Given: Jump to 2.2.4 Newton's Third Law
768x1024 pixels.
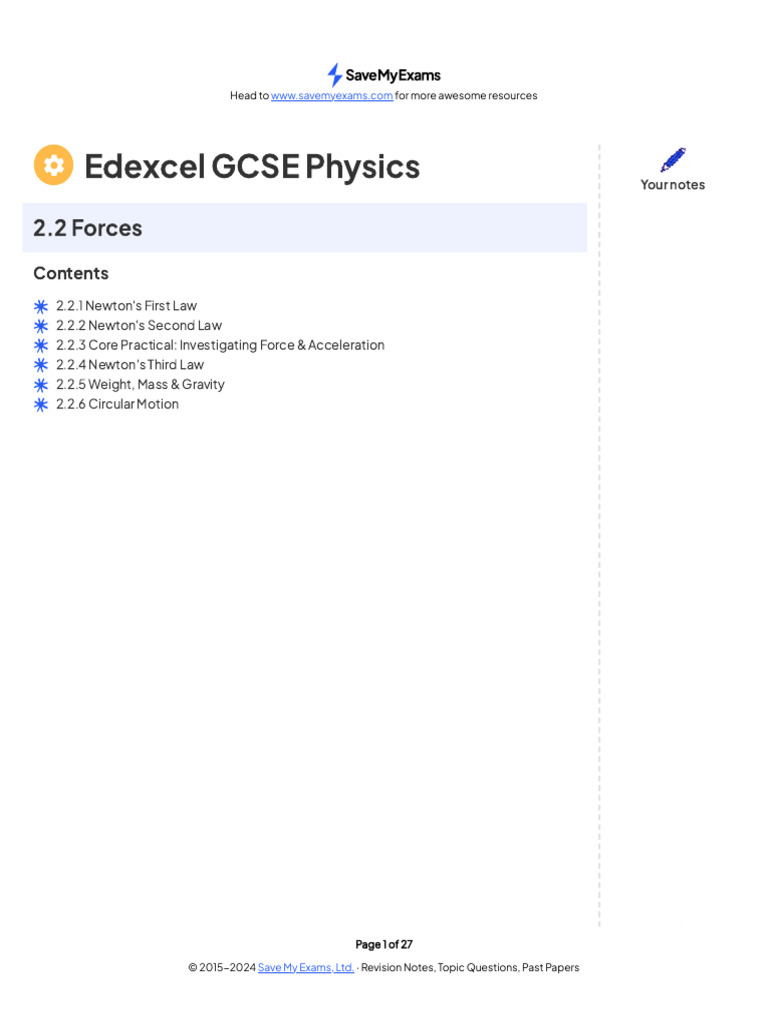Looking at the screenshot, I should click(130, 365).
